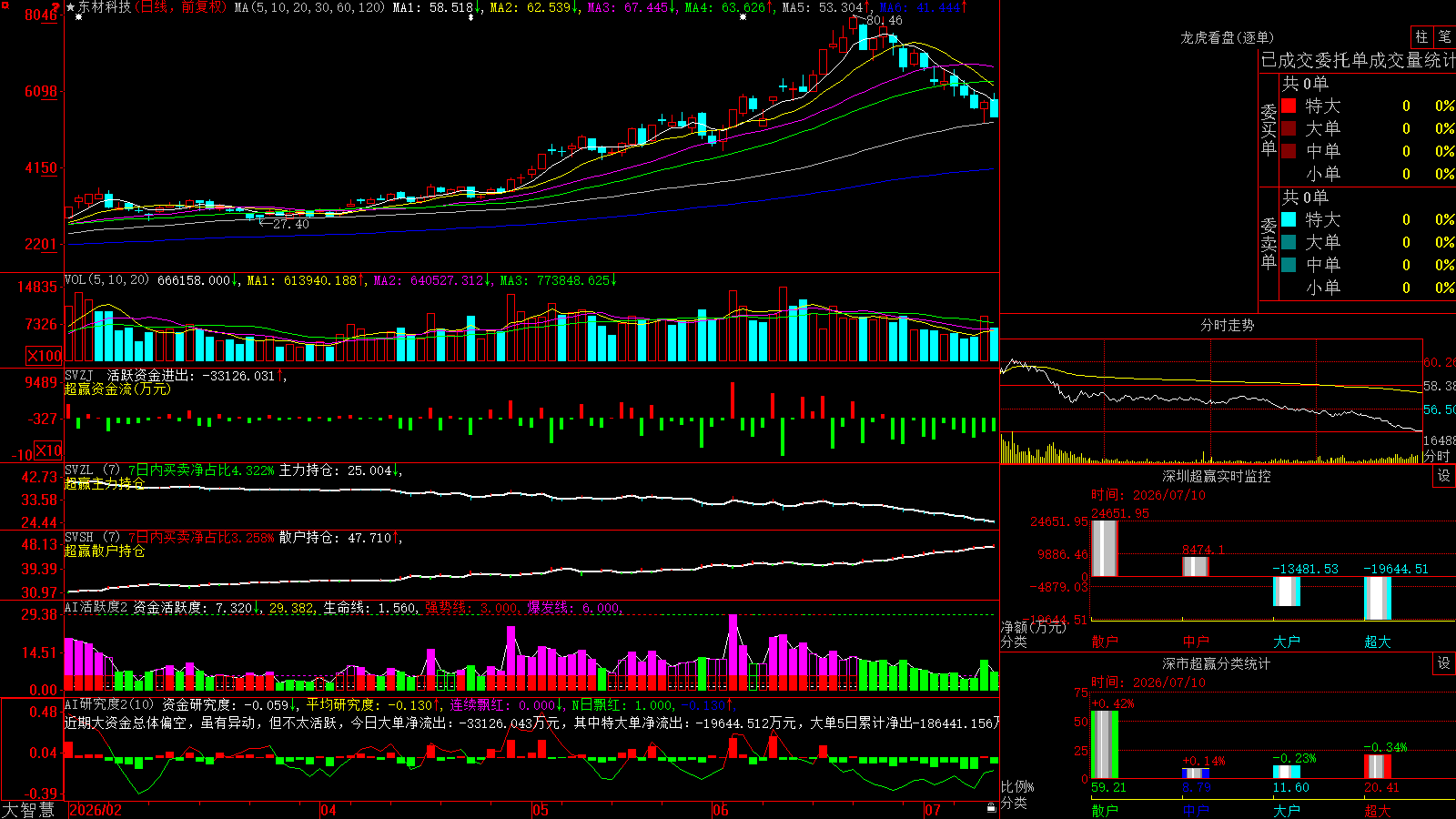Click the 04 month marker on timeline
Image resolution: width=1456 pixels, height=819 pixels.
point(329,810)
